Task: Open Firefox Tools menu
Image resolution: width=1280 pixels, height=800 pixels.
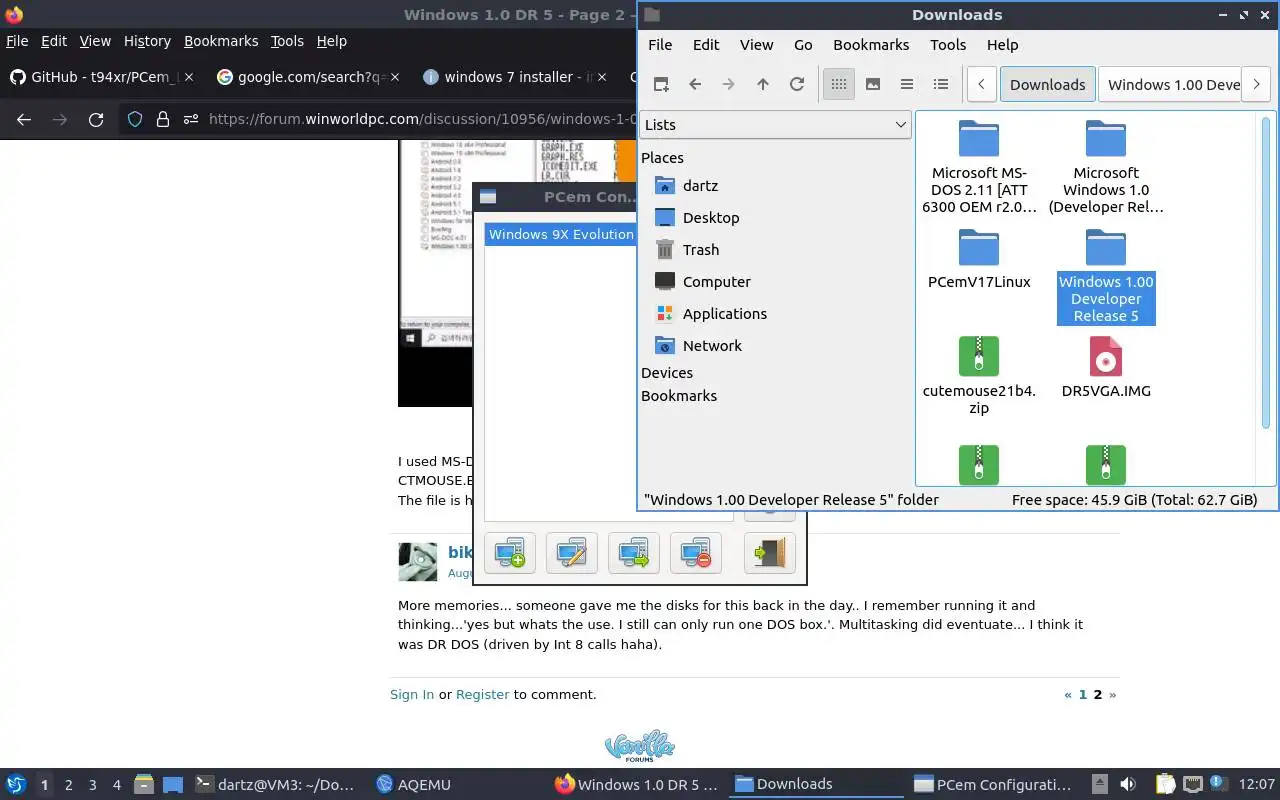Action: pyautogui.click(x=287, y=41)
